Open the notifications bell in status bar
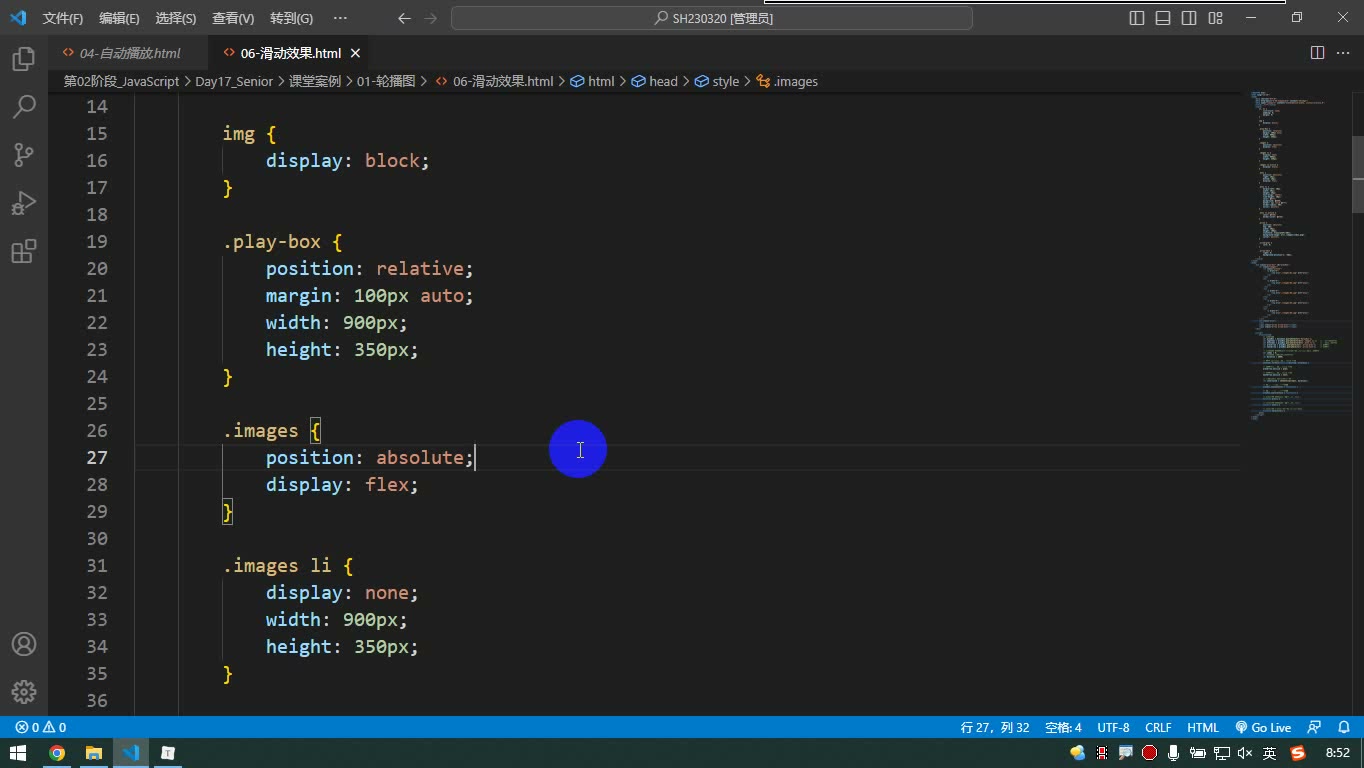This screenshot has height=768, width=1364. point(1344,727)
